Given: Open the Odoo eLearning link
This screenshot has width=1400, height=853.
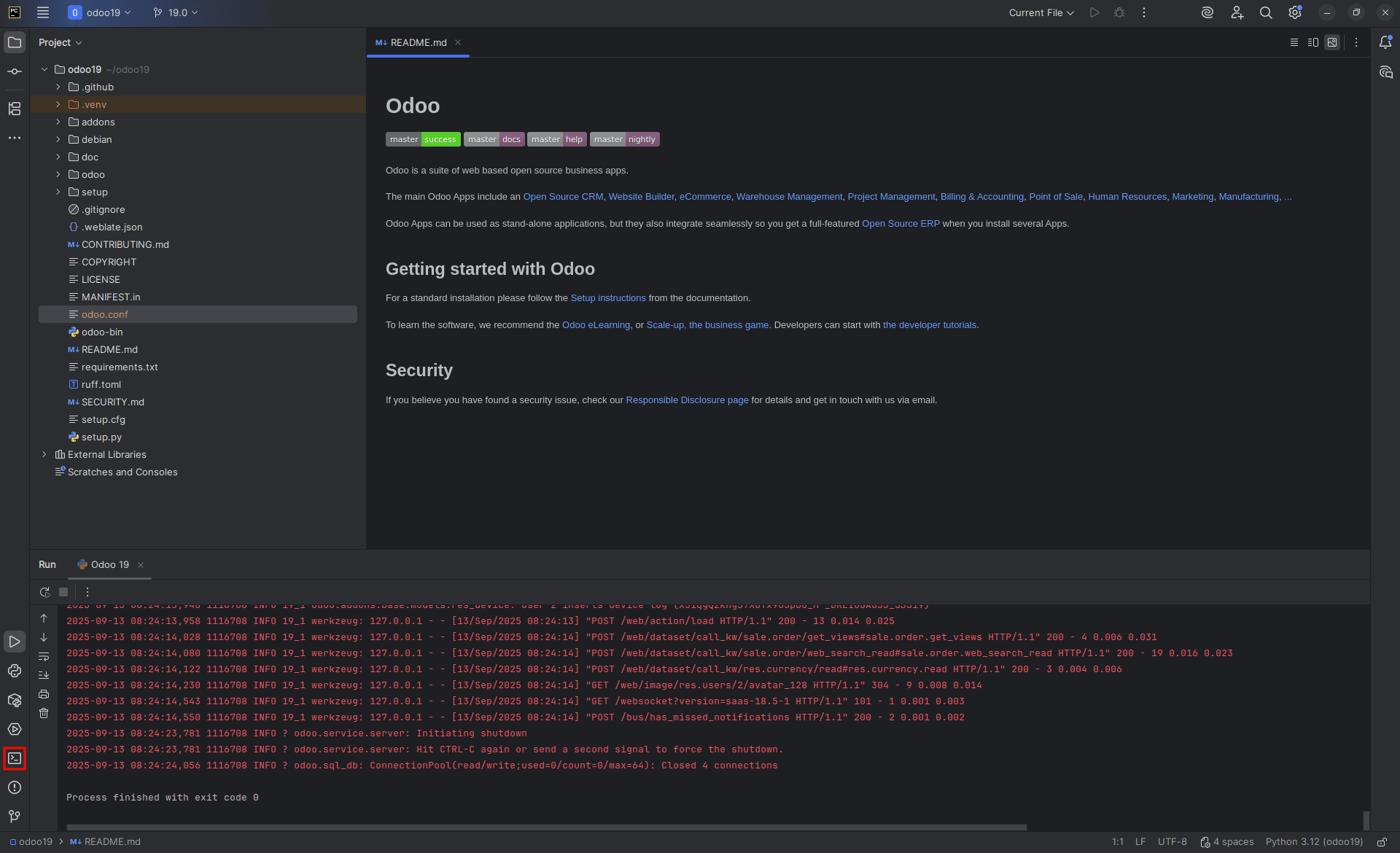Looking at the screenshot, I should pos(596,325).
